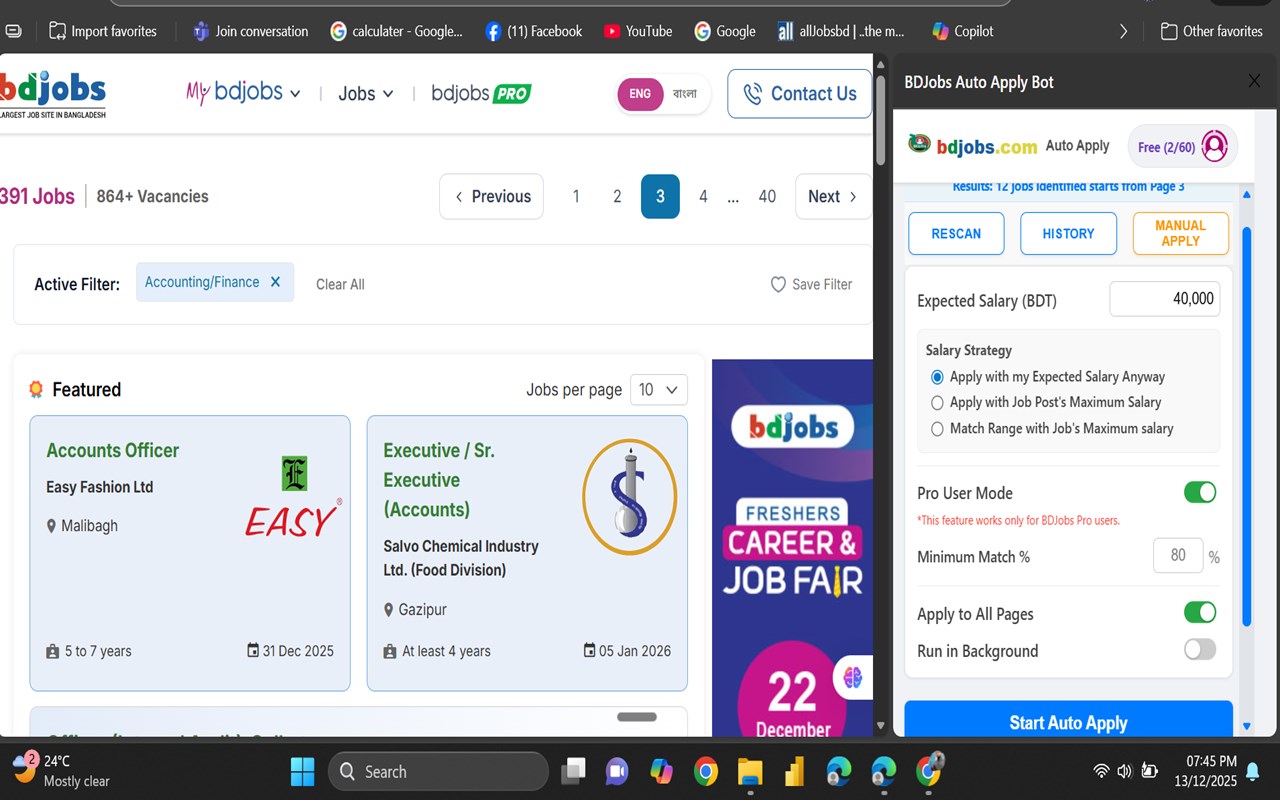Screen dimensions: 1280x800
Task: Click the Easy Fashion Ltd logo
Action: tap(294, 498)
